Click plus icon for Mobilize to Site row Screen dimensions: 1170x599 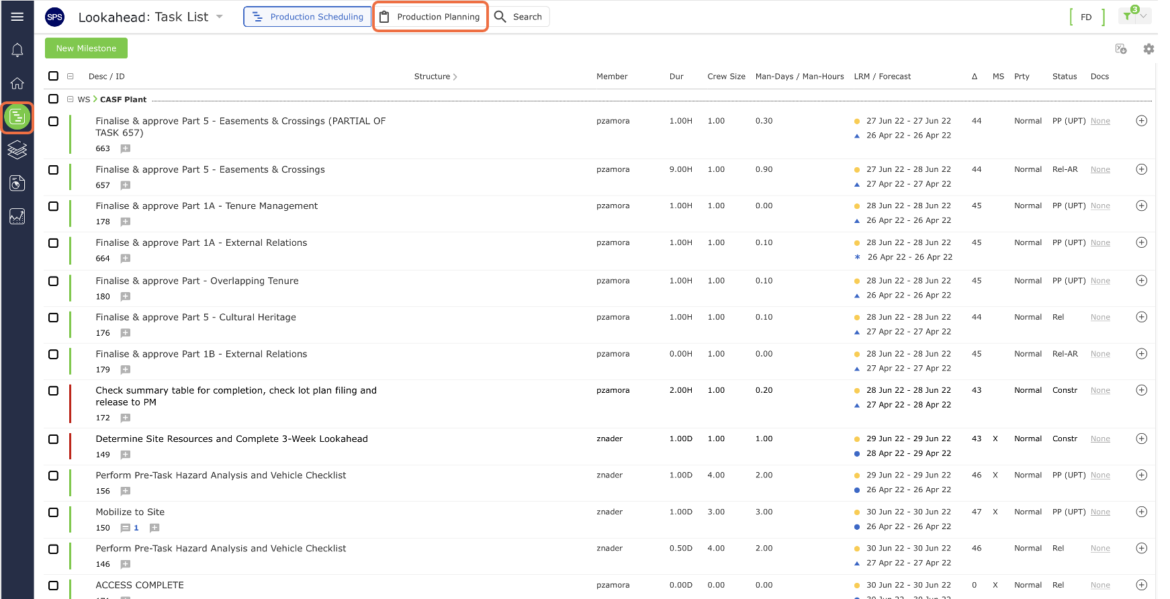(1141, 512)
